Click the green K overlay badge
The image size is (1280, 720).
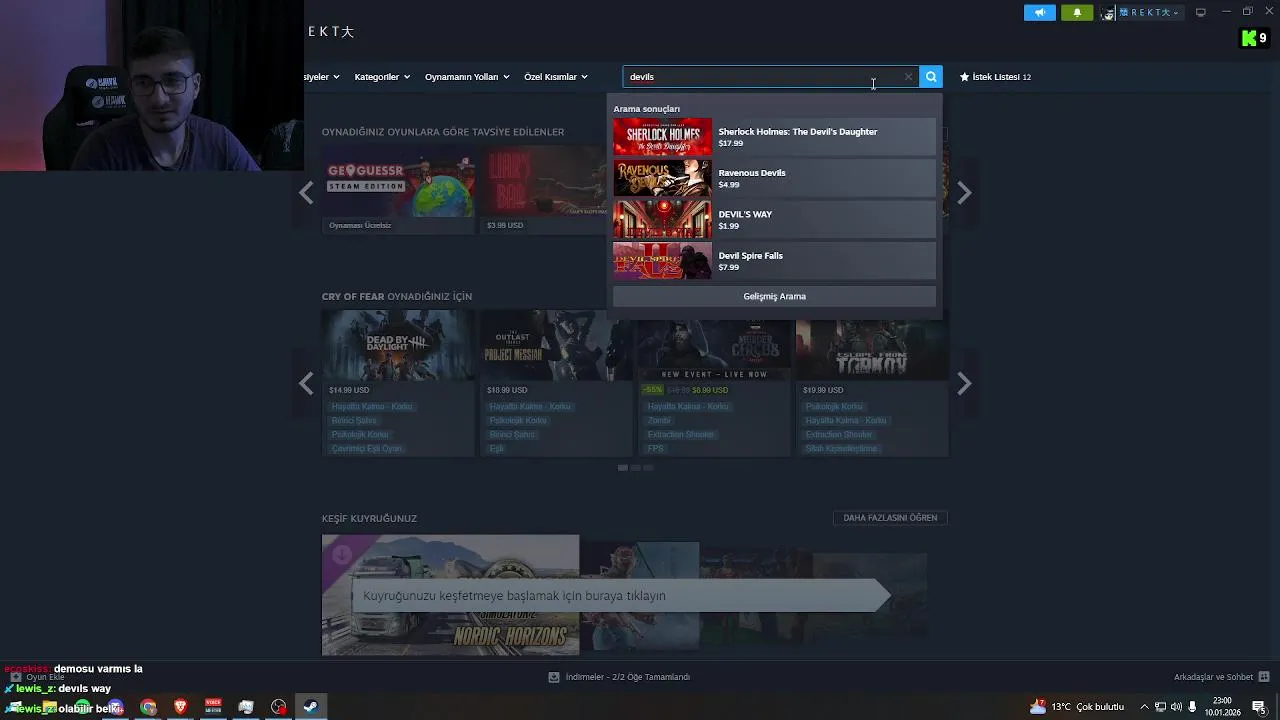pos(1254,38)
